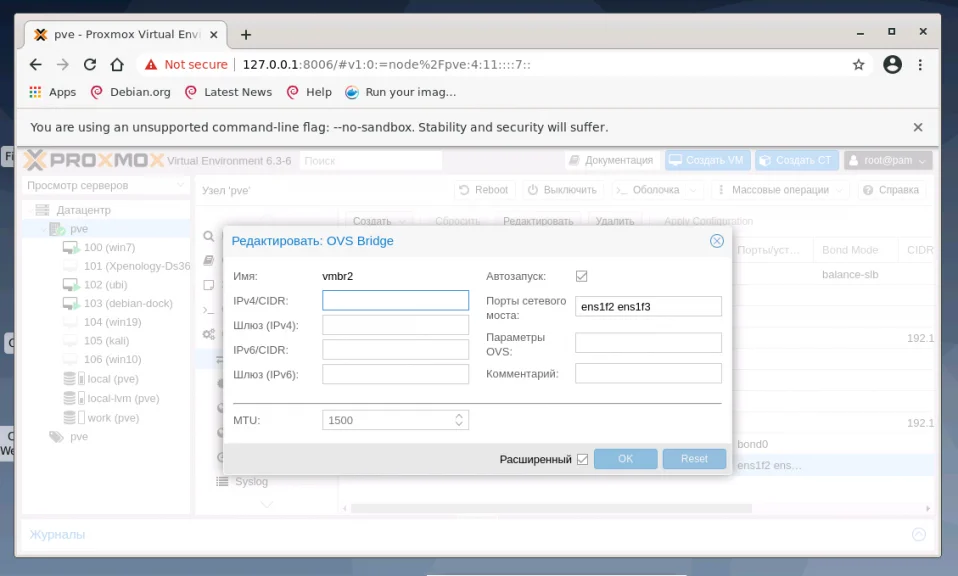Click the Создать CT button

point(797,160)
